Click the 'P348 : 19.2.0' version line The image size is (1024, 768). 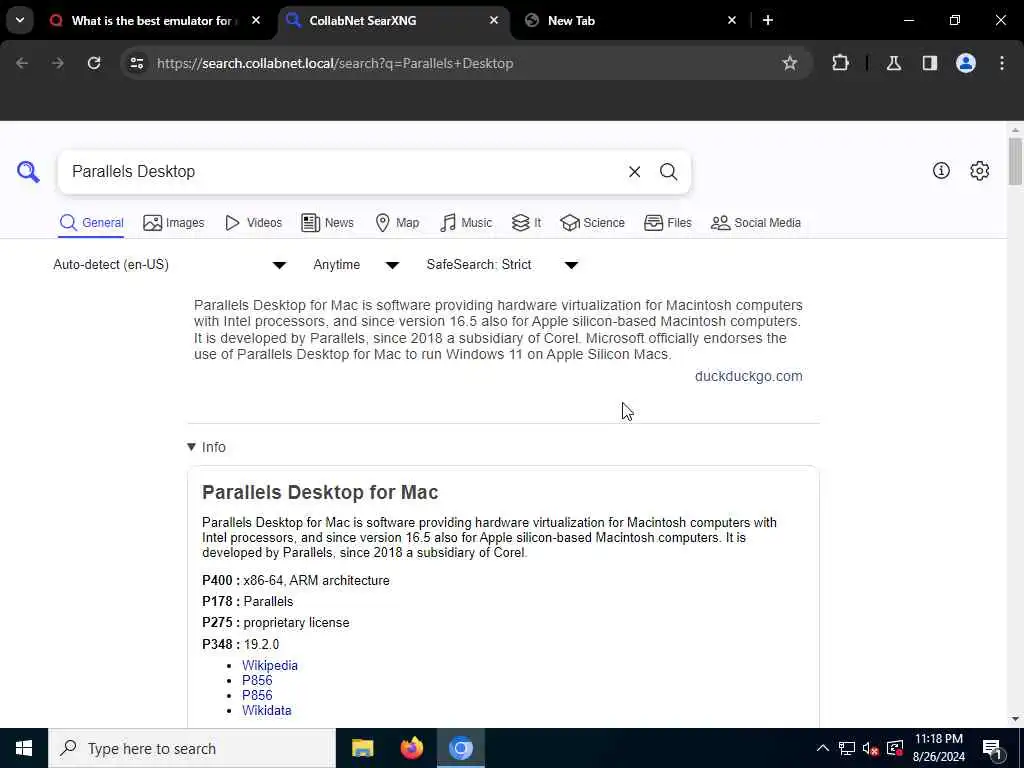[x=240, y=645]
